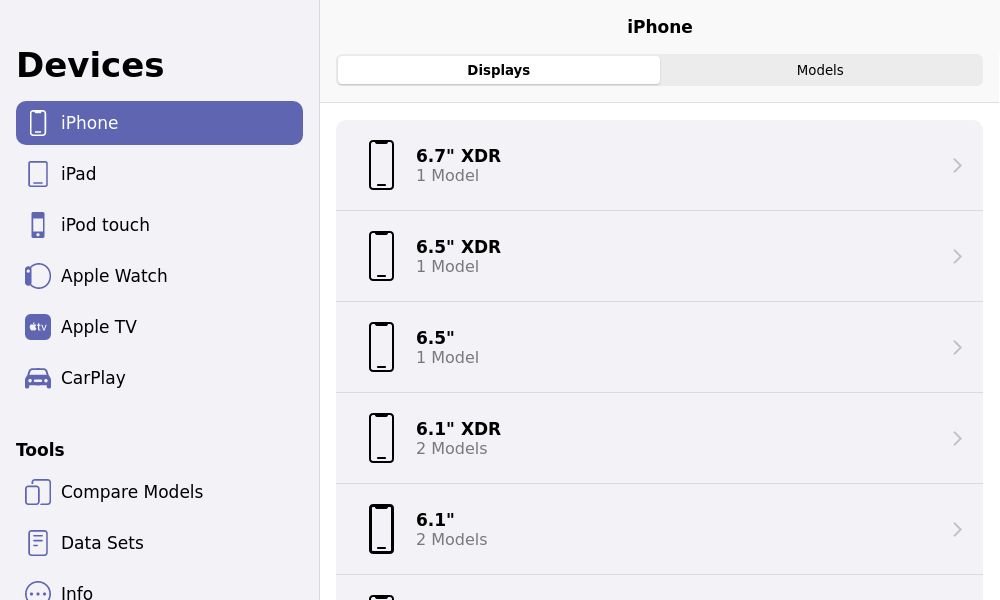Select the Apple TV icon
This screenshot has height=600, width=1000.
(38, 327)
